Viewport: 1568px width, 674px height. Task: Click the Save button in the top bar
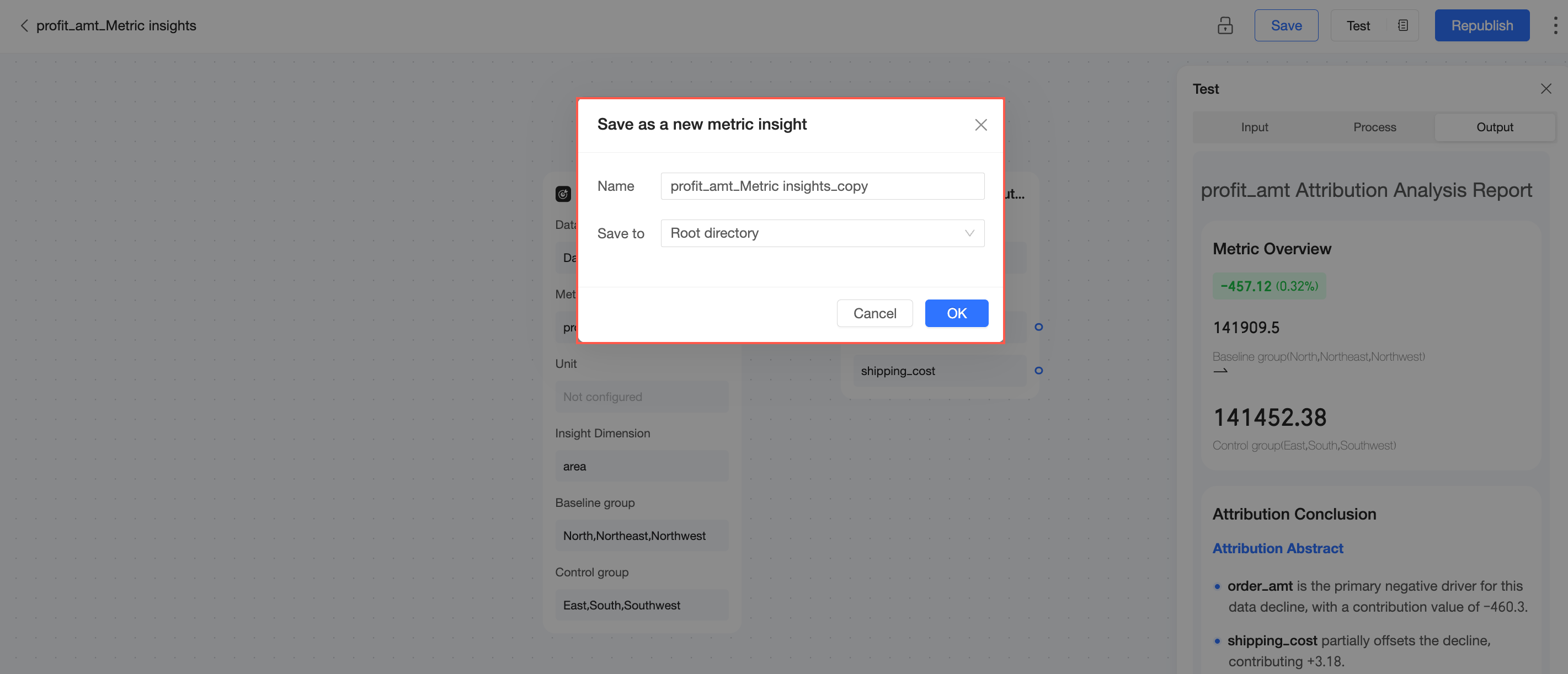pyautogui.click(x=1286, y=25)
